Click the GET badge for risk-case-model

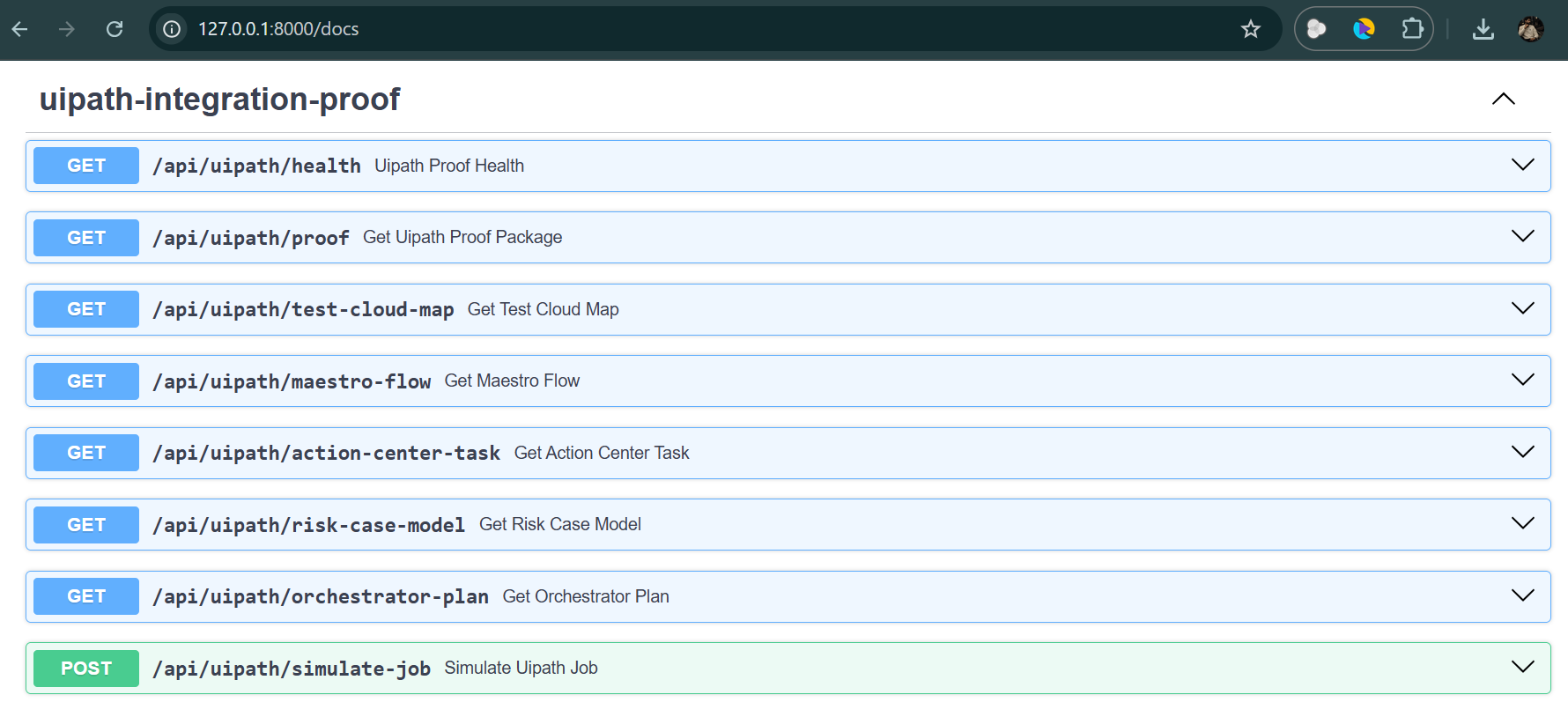point(86,525)
